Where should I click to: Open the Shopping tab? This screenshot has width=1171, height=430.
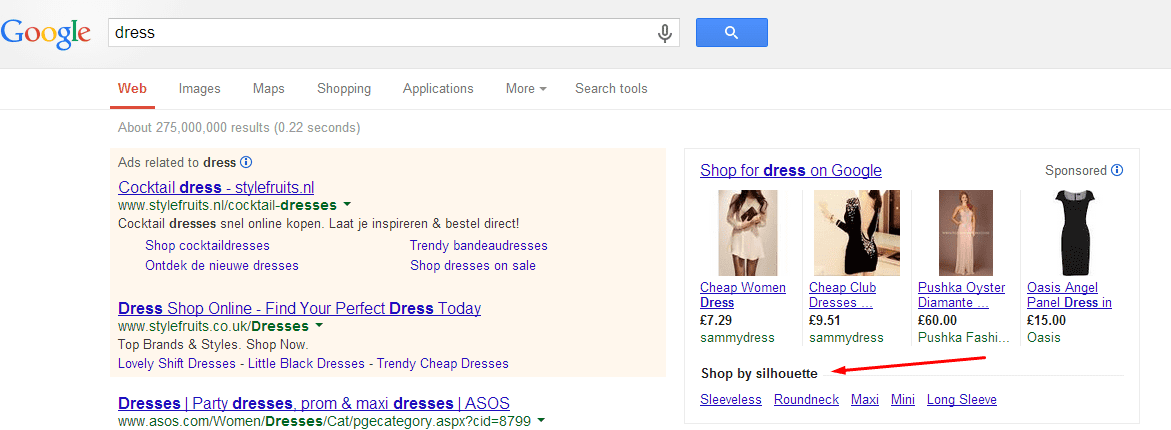click(x=344, y=88)
